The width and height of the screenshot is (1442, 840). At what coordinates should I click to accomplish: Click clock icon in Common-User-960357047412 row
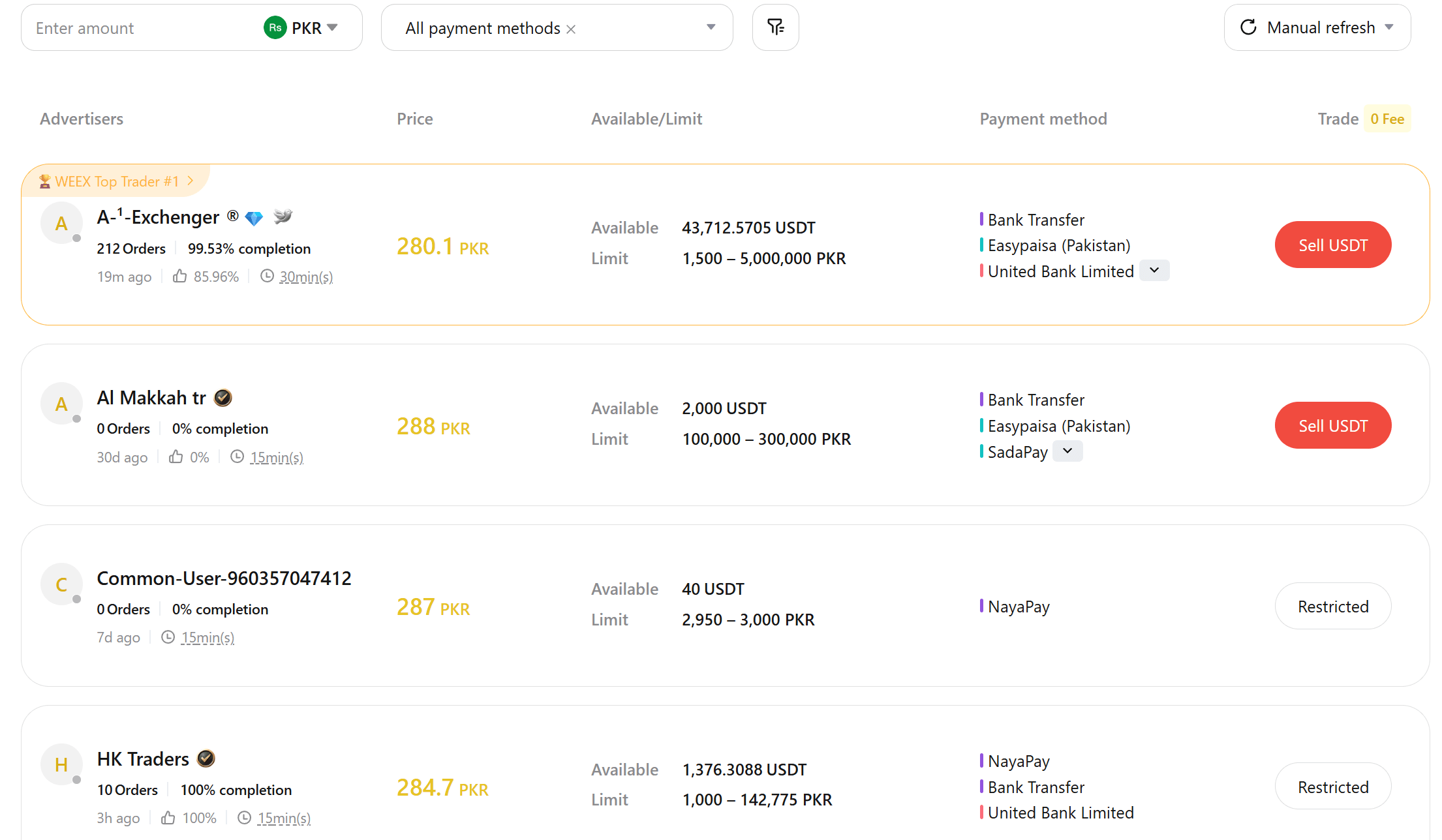pos(168,637)
